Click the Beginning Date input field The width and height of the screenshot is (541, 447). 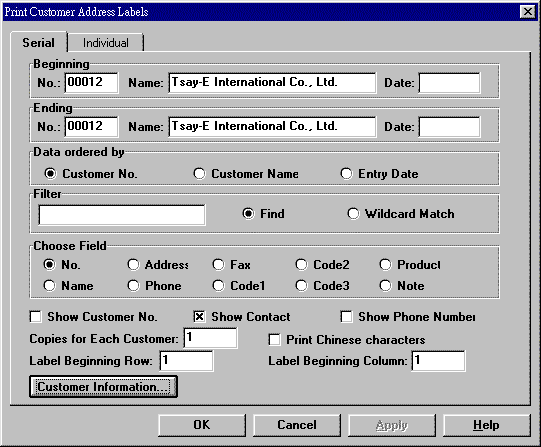(449, 83)
